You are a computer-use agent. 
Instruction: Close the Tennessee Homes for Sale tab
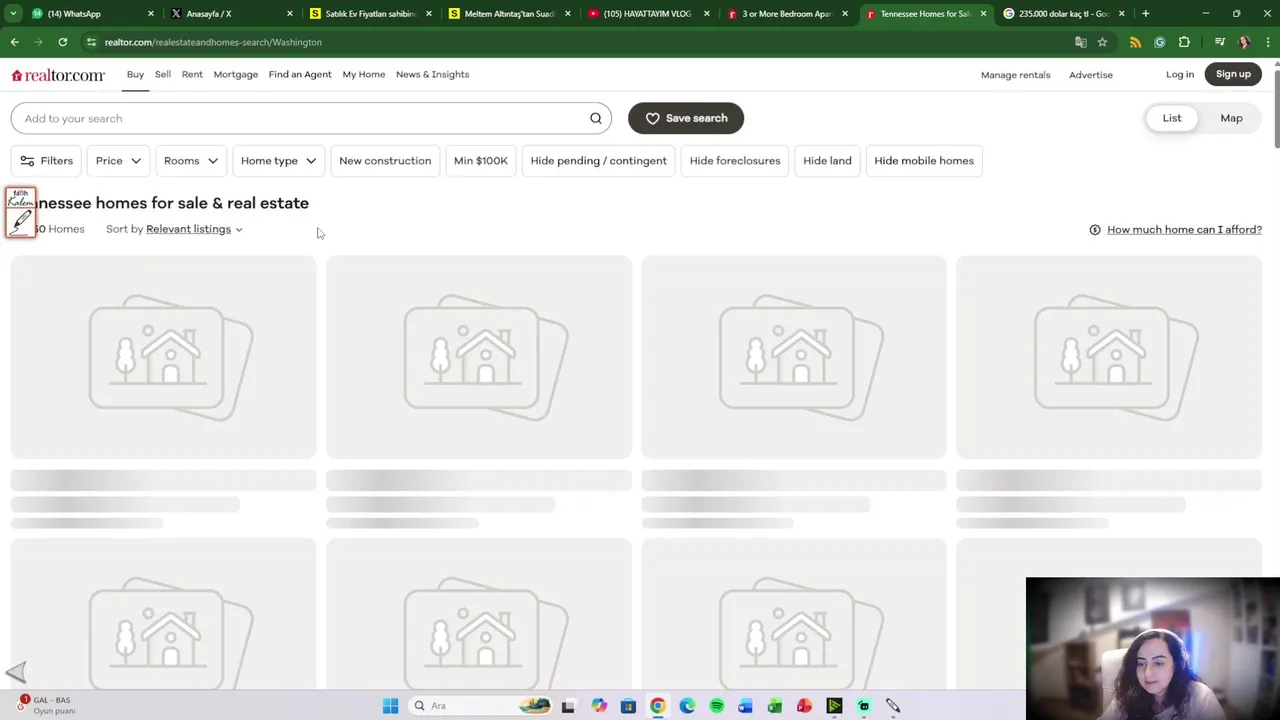(983, 14)
